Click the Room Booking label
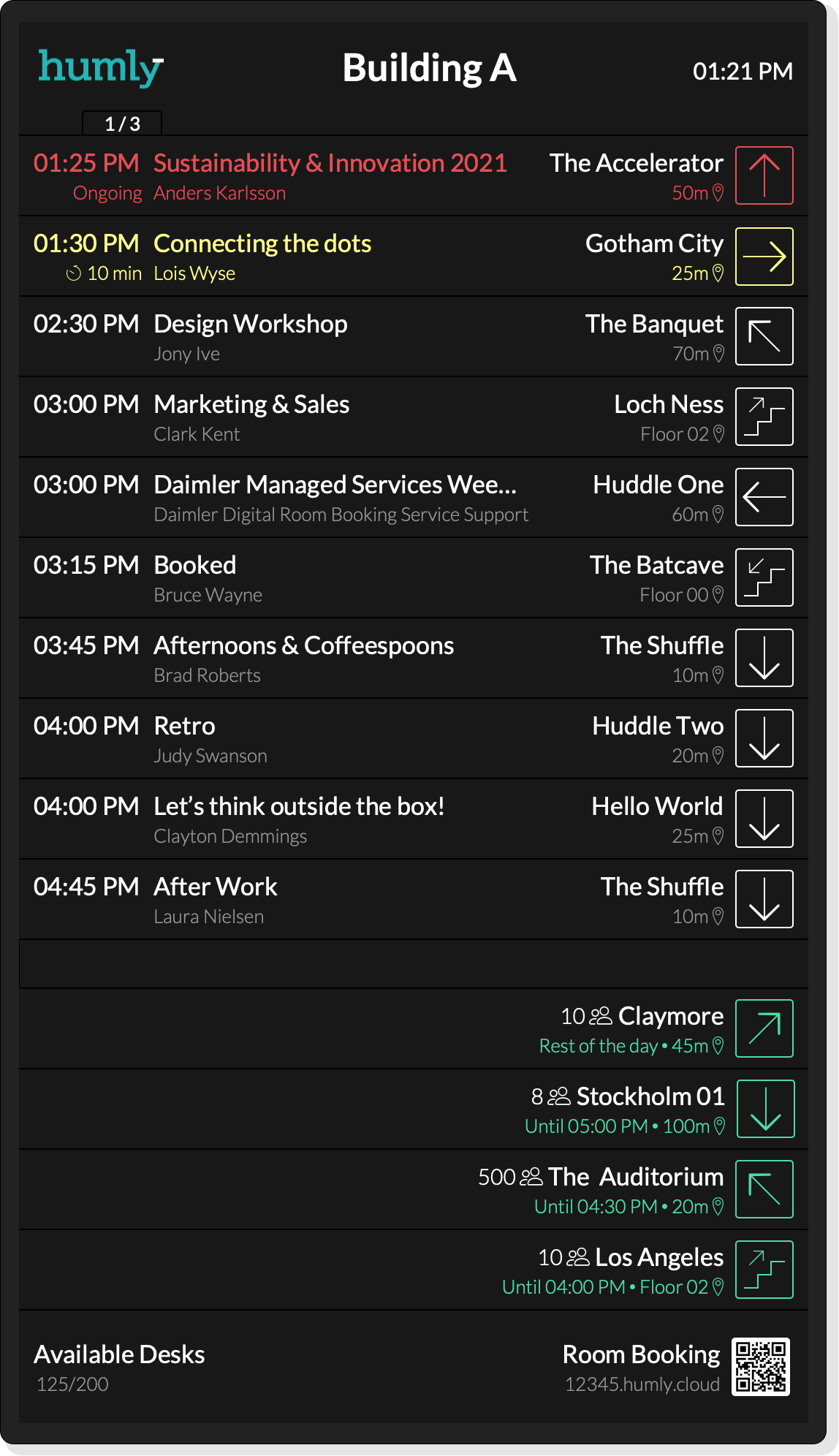The image size is (839, 1456). click(x=642, y=1354)
